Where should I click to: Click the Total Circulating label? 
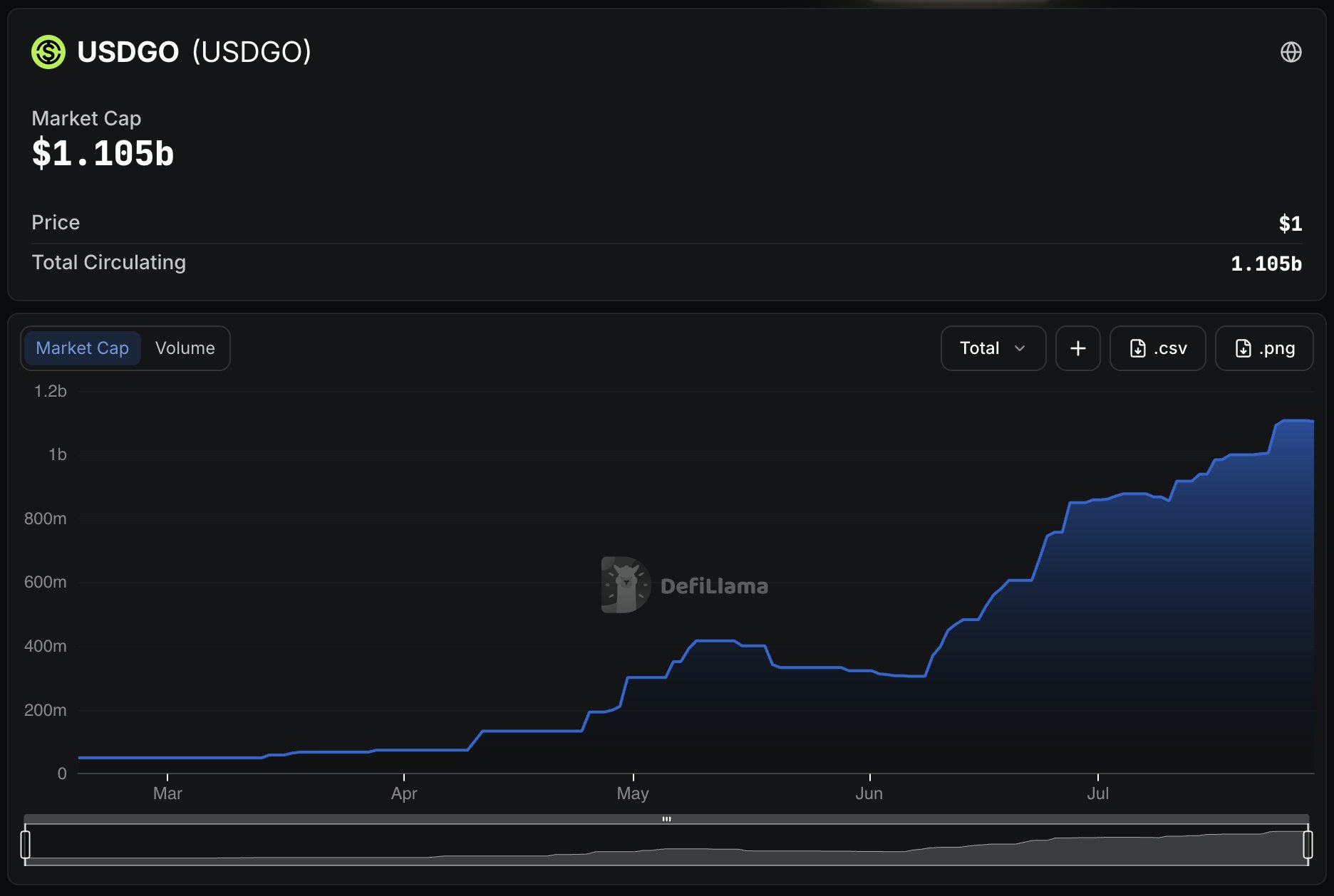[x=108, y=263]
